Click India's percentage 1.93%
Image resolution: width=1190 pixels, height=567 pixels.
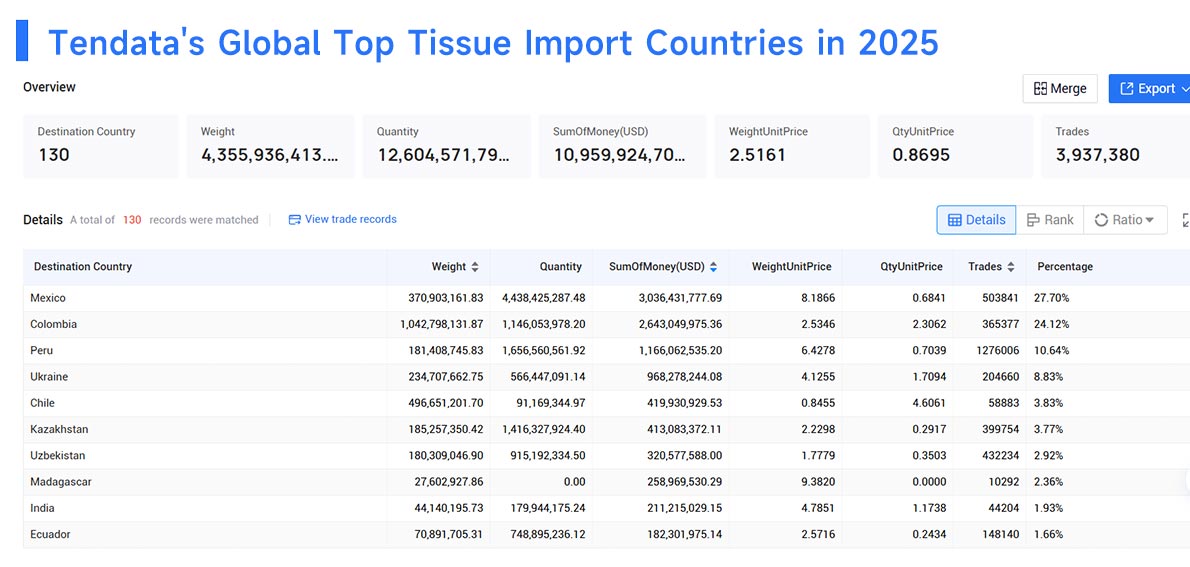(1049, 508)
